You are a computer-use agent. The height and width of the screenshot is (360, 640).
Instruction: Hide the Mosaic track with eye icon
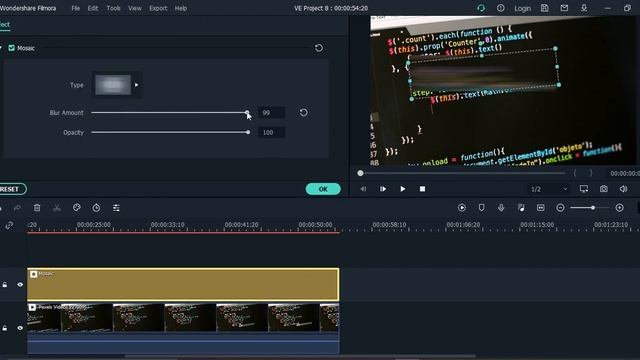tap(20, 284)
